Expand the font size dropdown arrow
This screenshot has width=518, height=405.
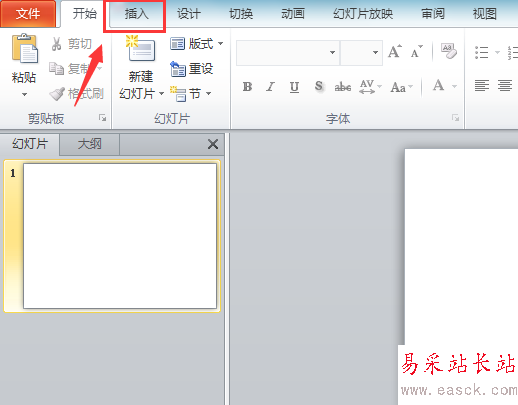click(x=375, y=52)
